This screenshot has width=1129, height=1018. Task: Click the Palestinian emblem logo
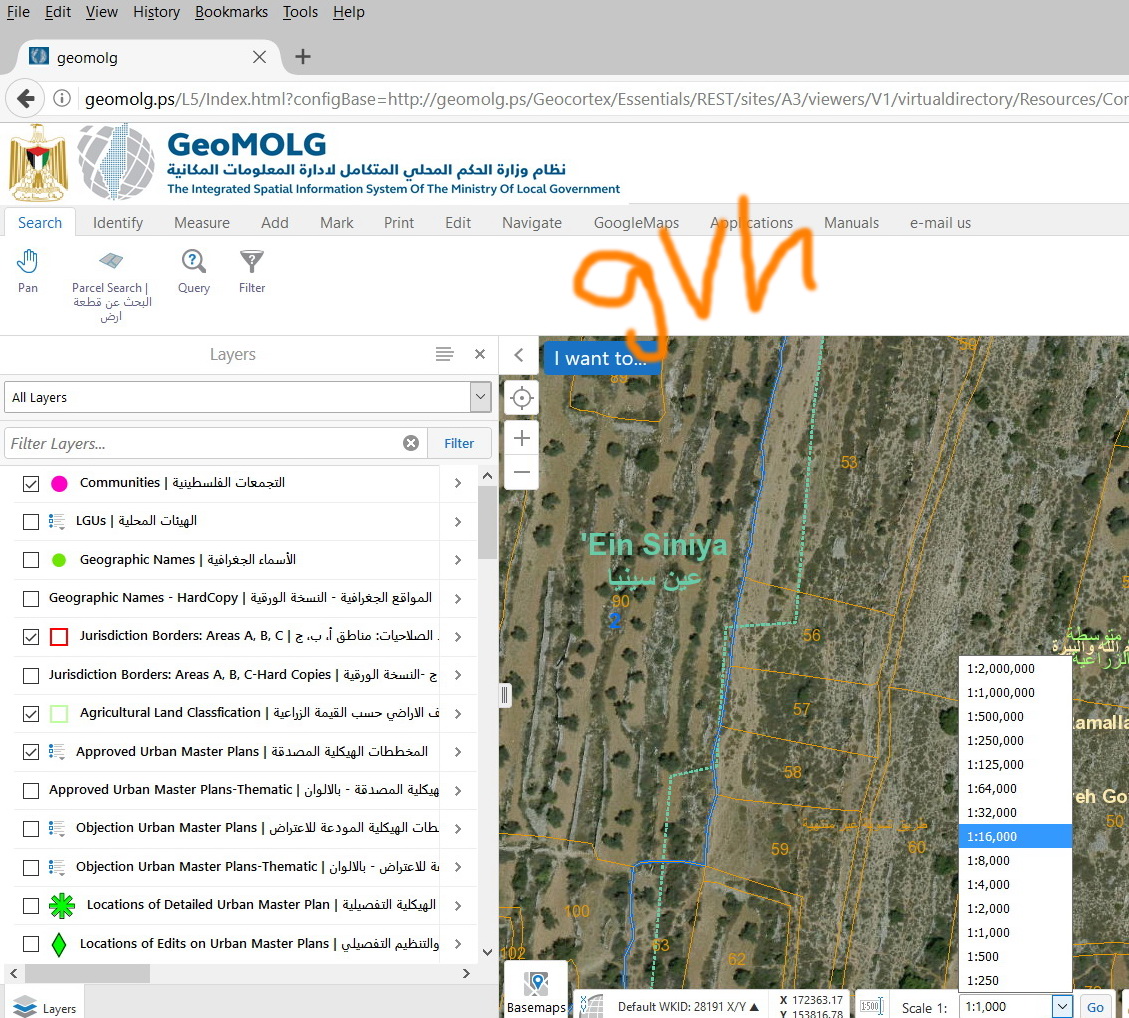click(39, 162)
